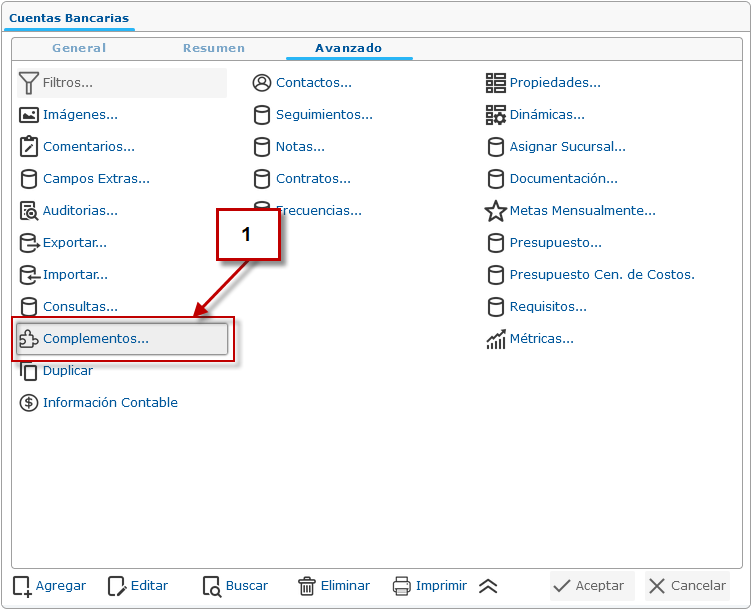Click the clipboard icon for Comentarios
The width and height of the screenshot is (752, 610).
point(29,147)
